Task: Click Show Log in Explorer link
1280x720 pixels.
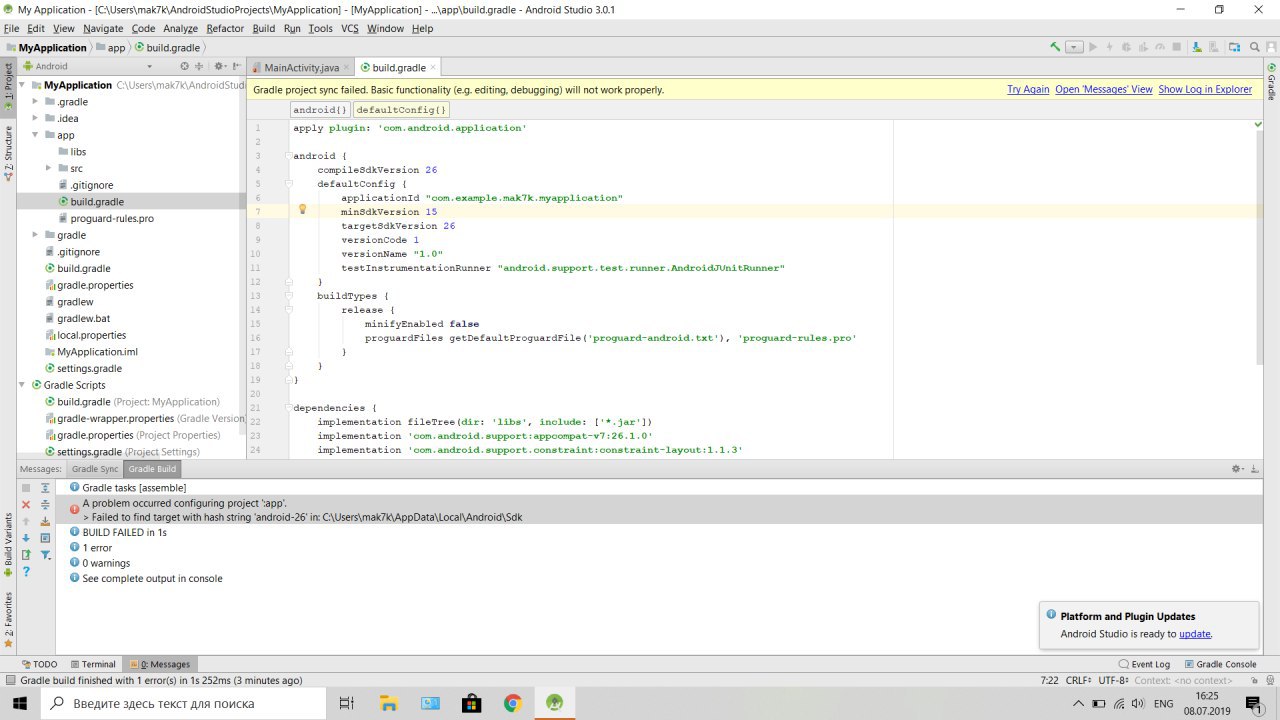Action: click(x=1205, y=89)
